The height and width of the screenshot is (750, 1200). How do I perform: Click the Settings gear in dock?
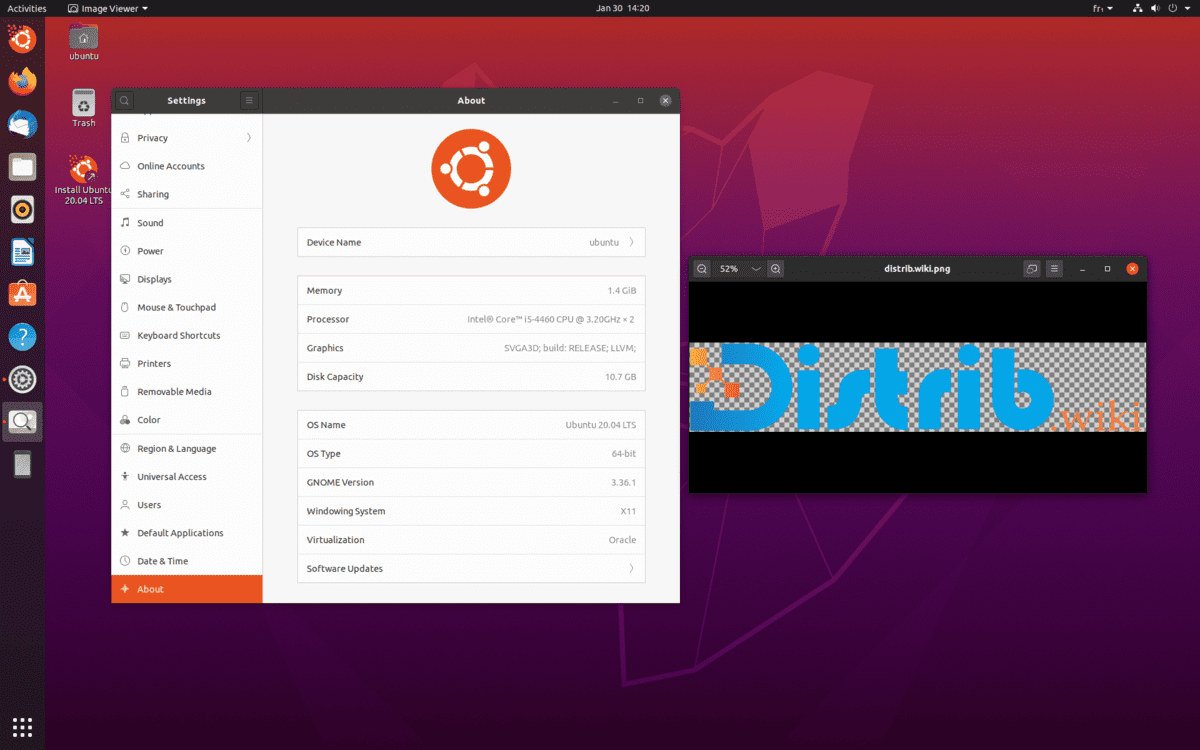(x=22, y=380)
